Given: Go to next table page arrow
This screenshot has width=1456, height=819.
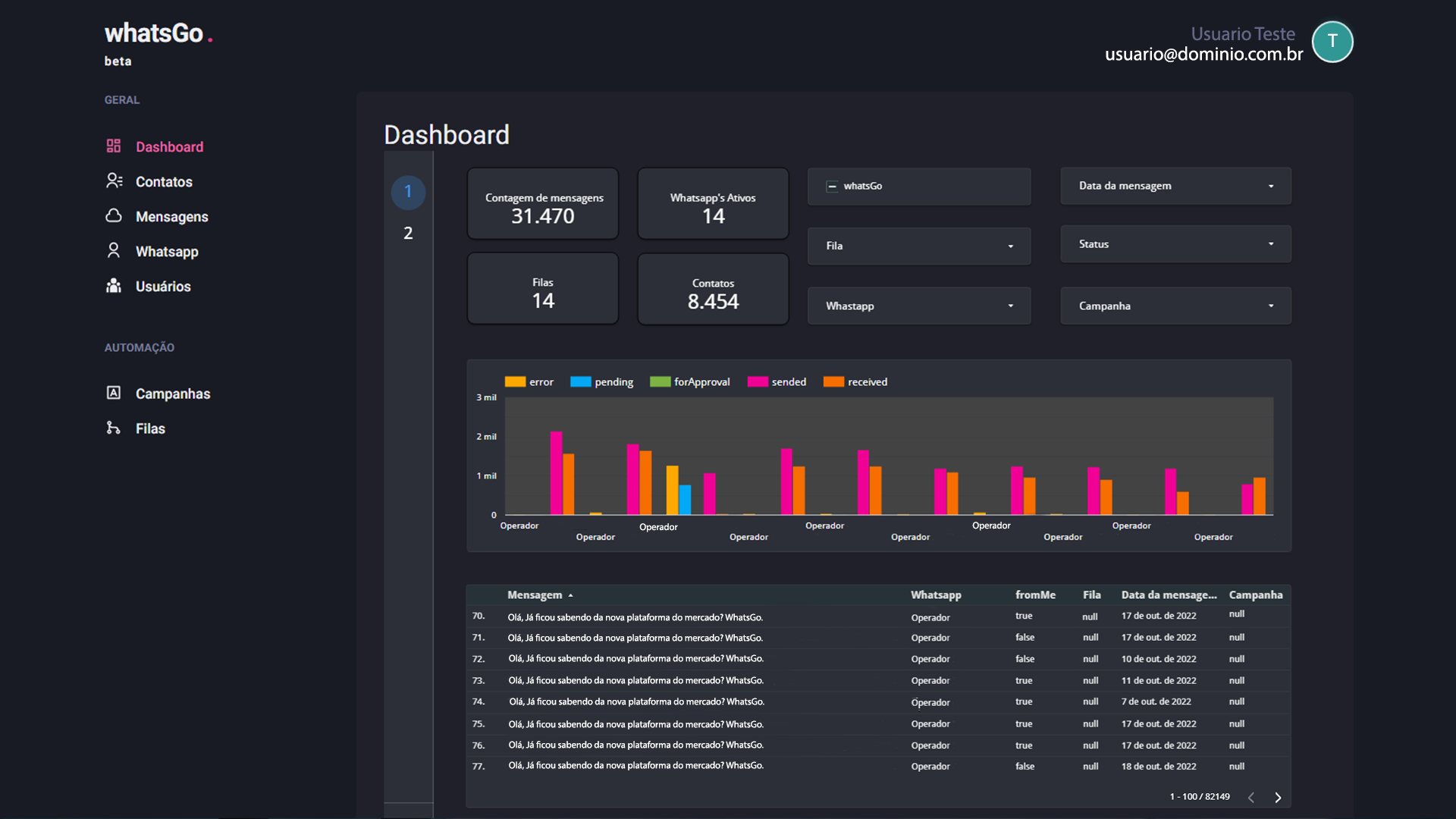Looking at the screenshot, I should (x=1278, y=797).
